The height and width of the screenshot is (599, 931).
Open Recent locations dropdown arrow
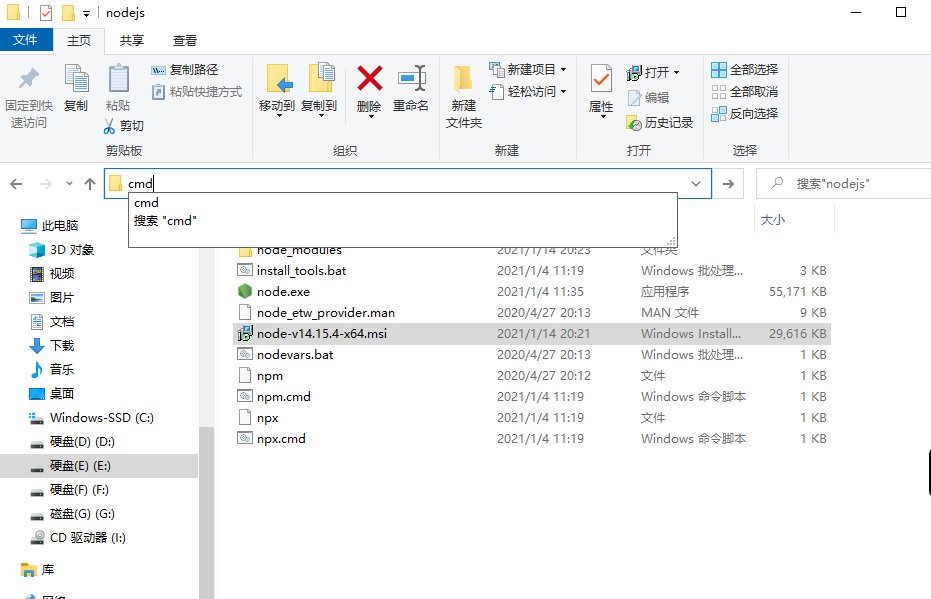69,184
